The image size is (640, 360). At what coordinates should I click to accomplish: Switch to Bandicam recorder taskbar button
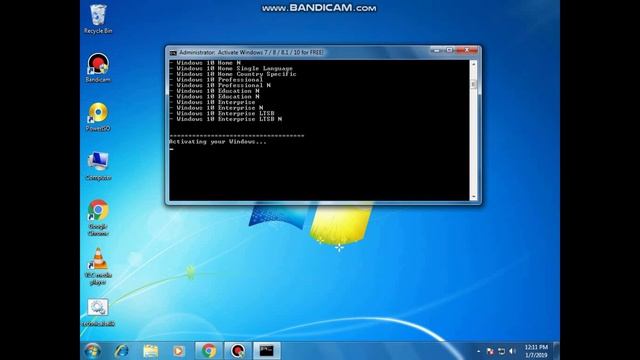click(238, 351)
